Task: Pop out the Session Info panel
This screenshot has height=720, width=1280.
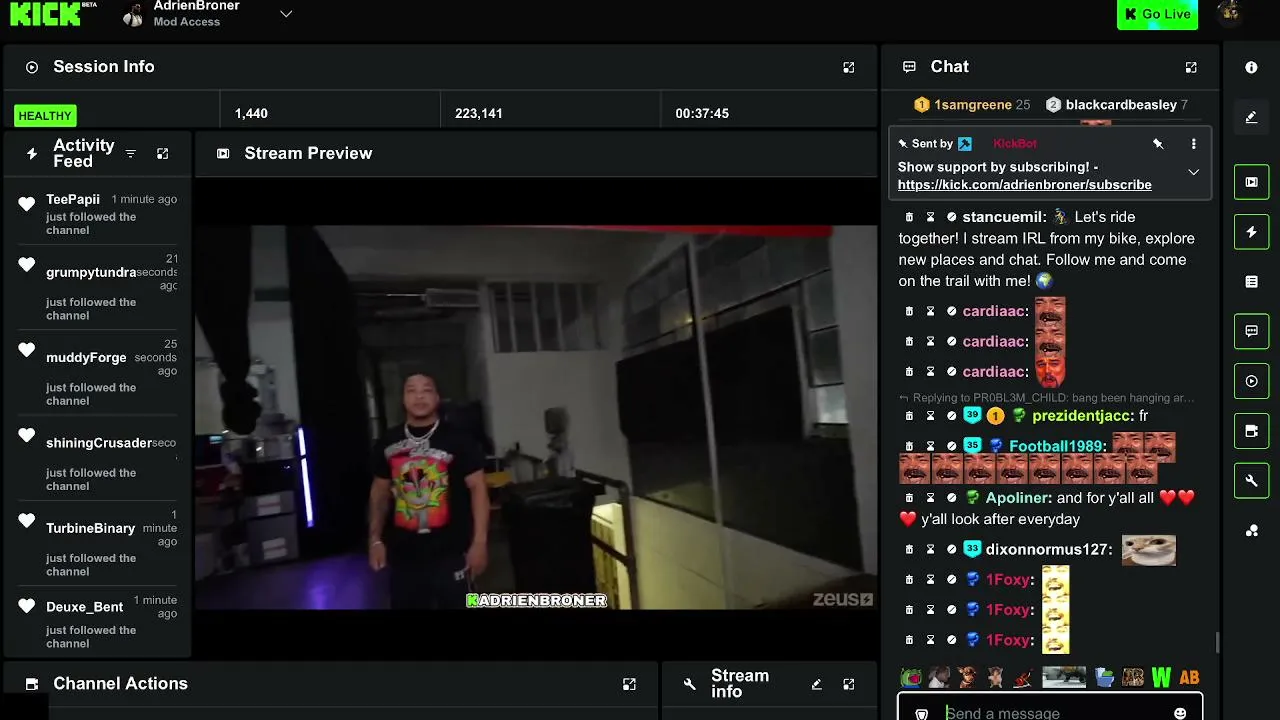Action: click(849, 67)
